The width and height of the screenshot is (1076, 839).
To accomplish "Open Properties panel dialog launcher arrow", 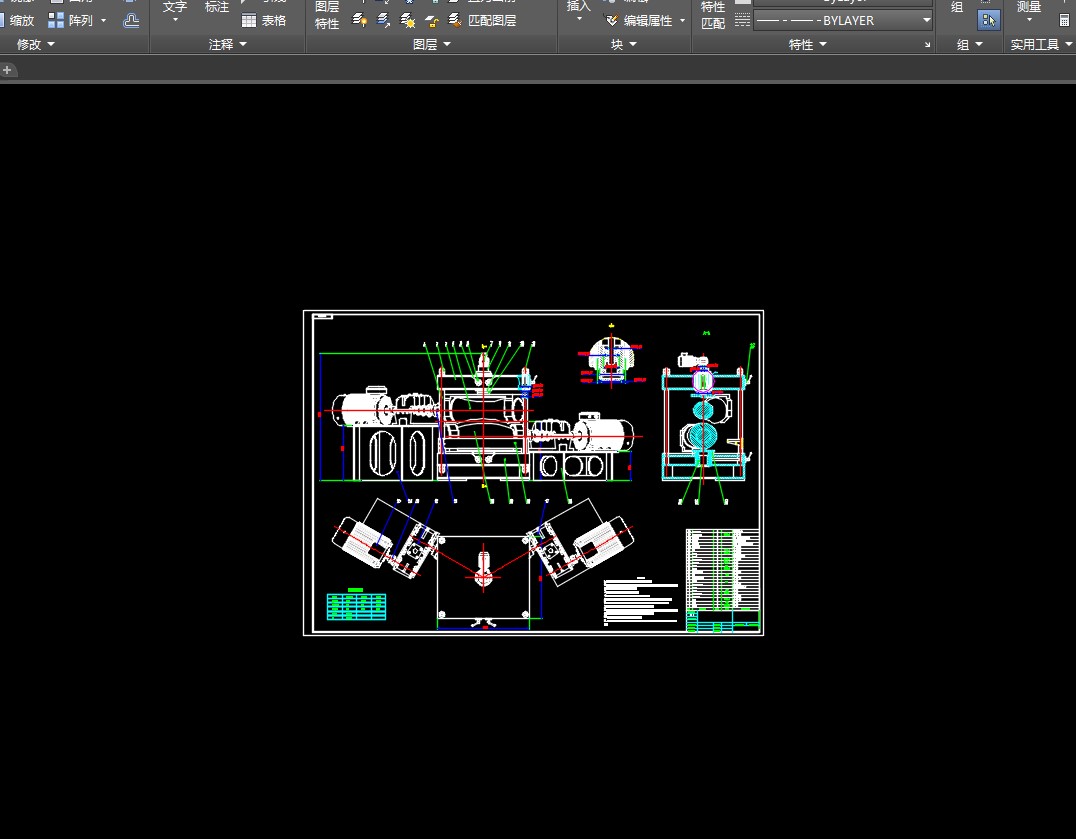I will coord(927,45).
